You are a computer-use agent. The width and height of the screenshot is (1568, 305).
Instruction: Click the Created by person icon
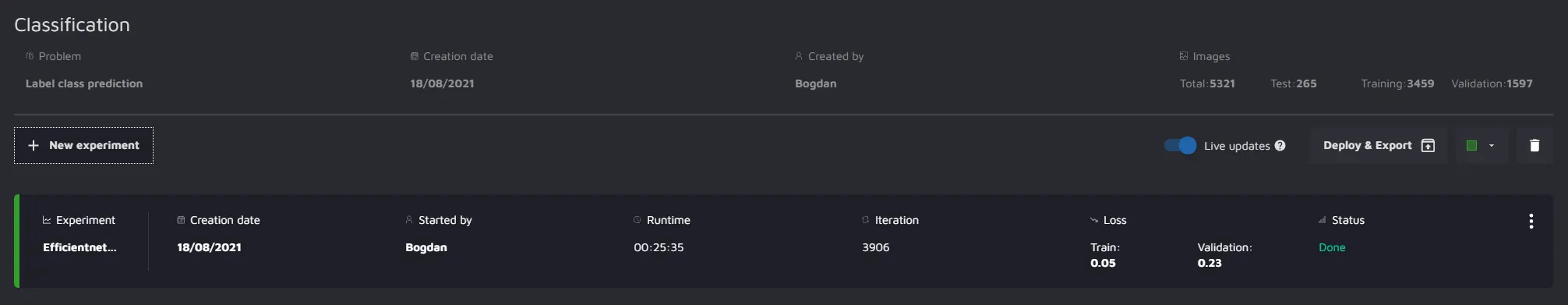click(798, 56)
